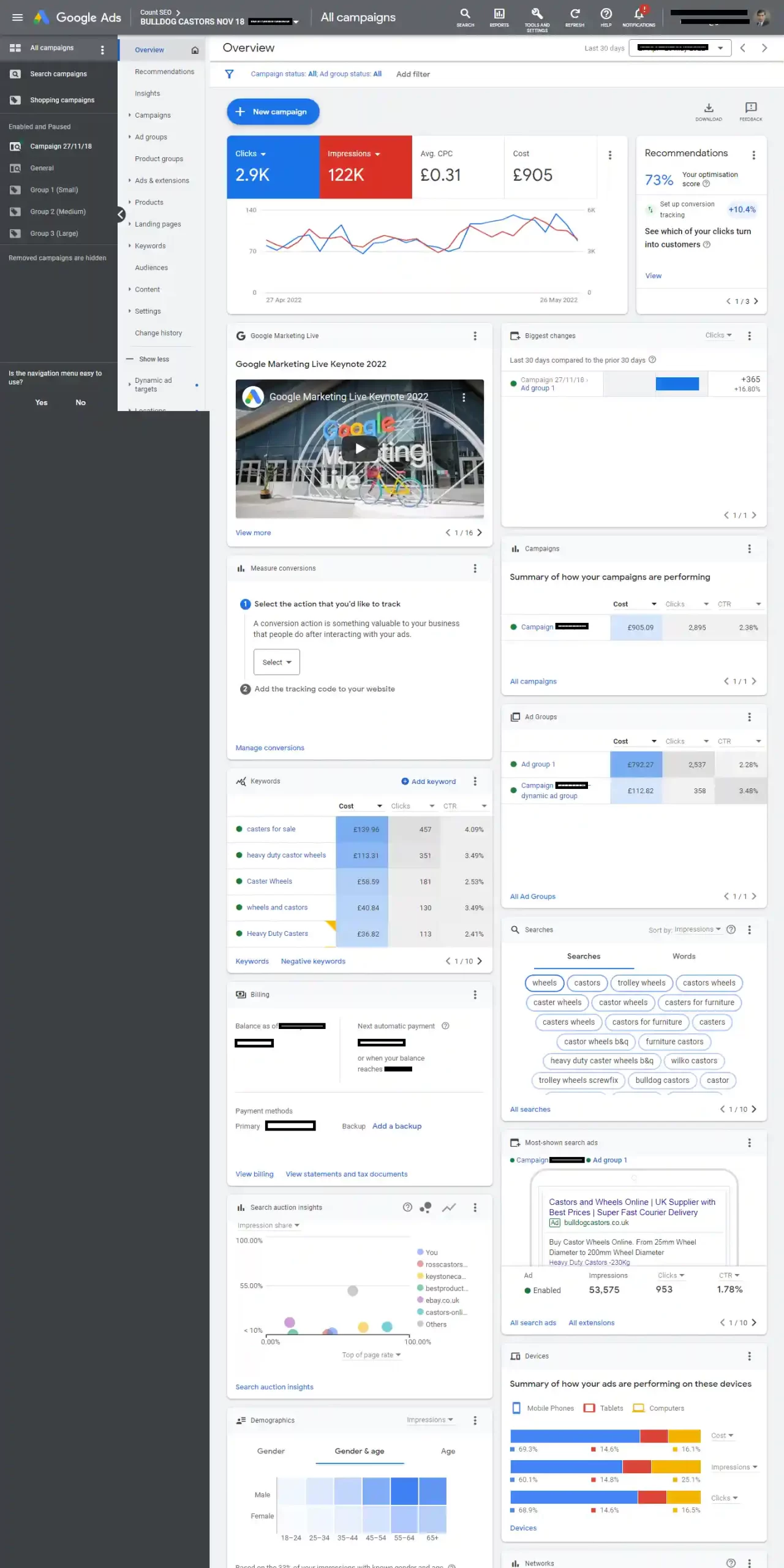Open the main hamburger menu
This screenshot has height=1568, width=784.
click(x=18, y=17)
